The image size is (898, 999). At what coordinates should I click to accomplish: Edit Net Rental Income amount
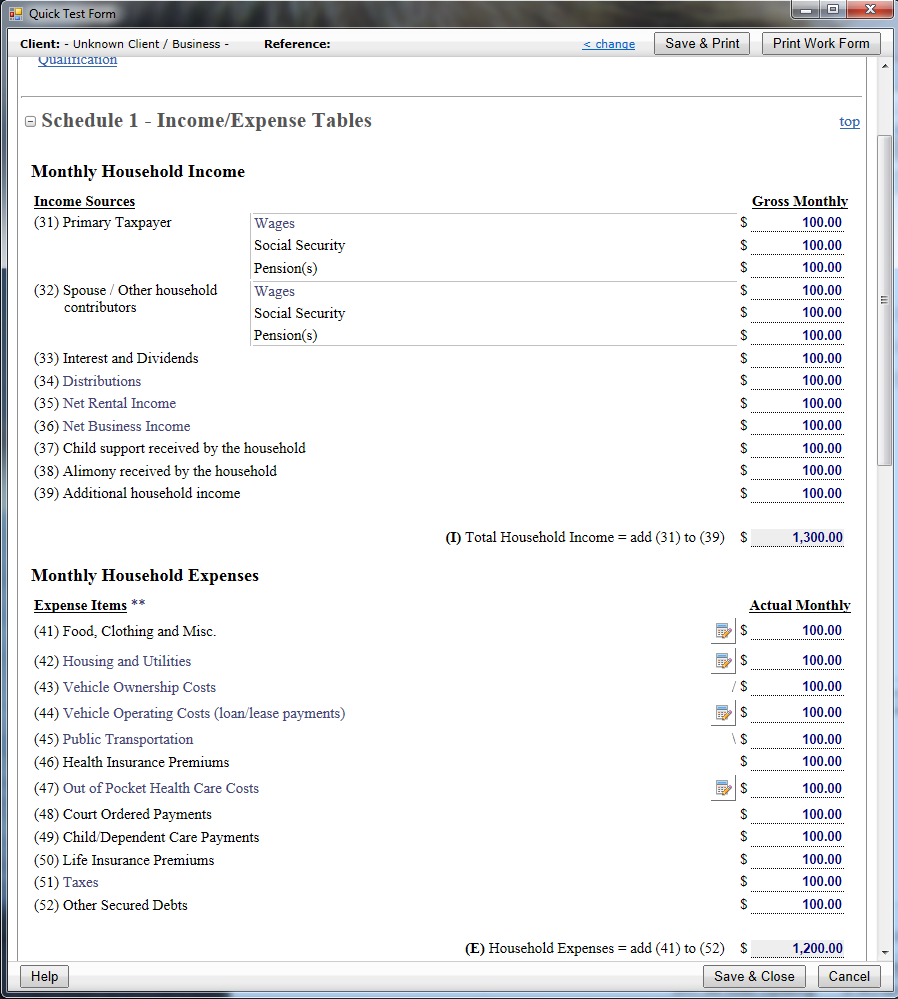797,403
